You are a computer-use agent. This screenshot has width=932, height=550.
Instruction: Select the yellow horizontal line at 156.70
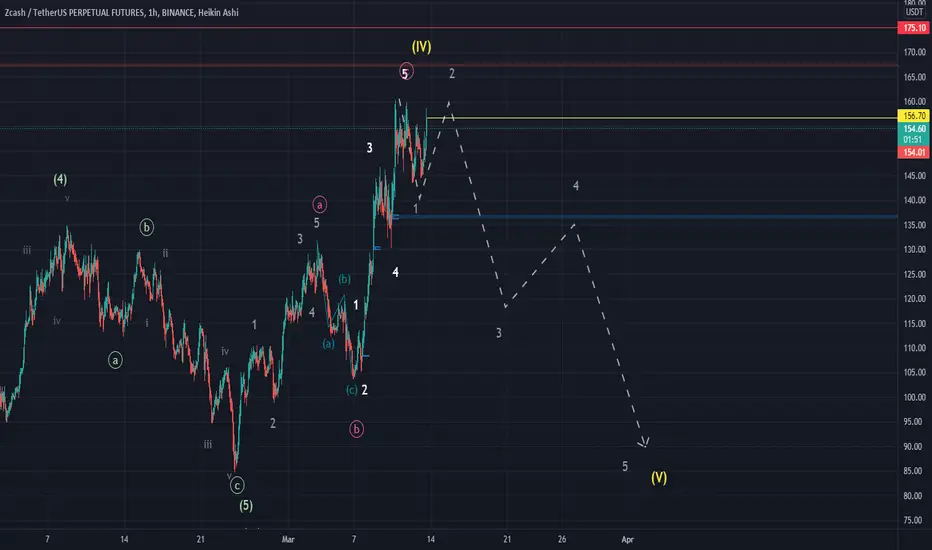tap(660, 118)
